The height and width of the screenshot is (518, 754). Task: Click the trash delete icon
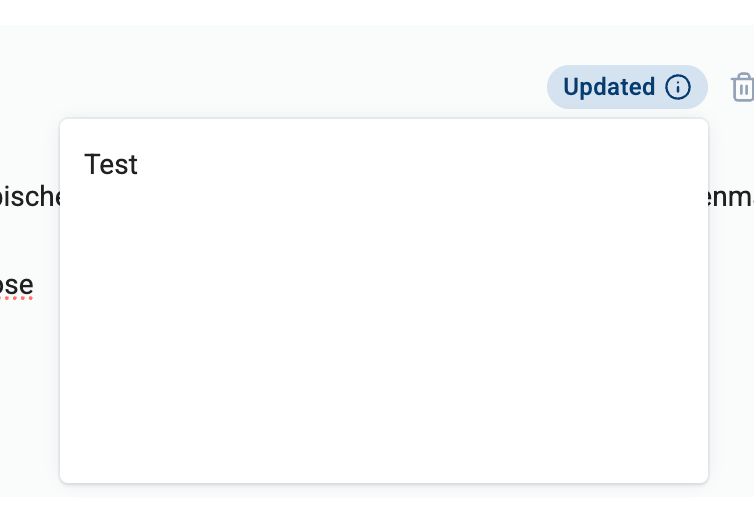743,88
